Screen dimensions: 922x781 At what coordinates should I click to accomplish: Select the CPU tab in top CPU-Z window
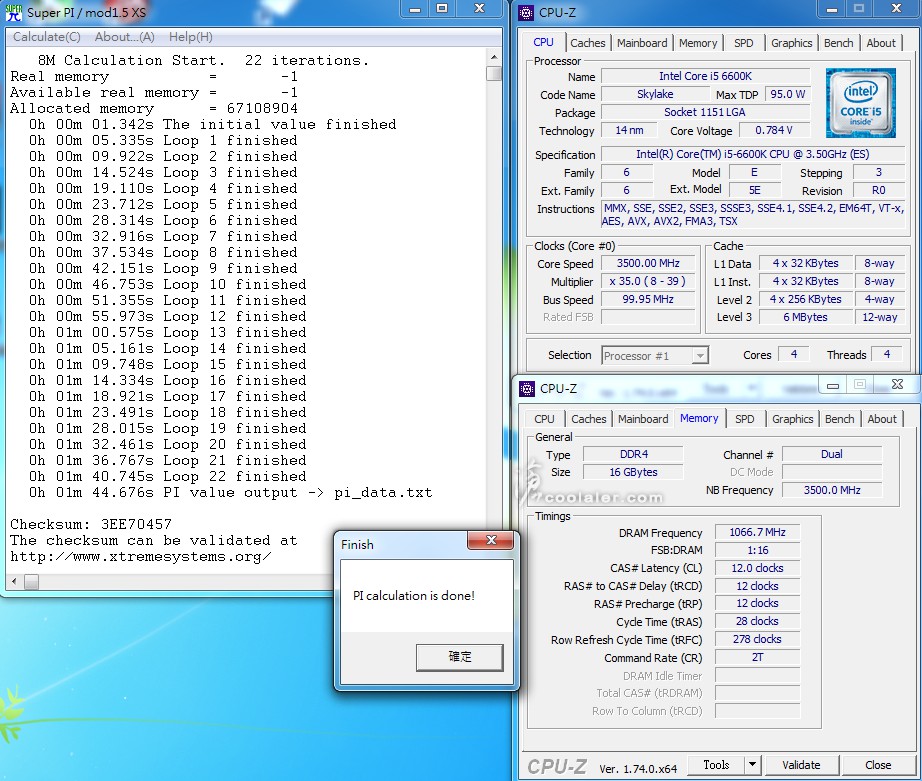[543, 42]
